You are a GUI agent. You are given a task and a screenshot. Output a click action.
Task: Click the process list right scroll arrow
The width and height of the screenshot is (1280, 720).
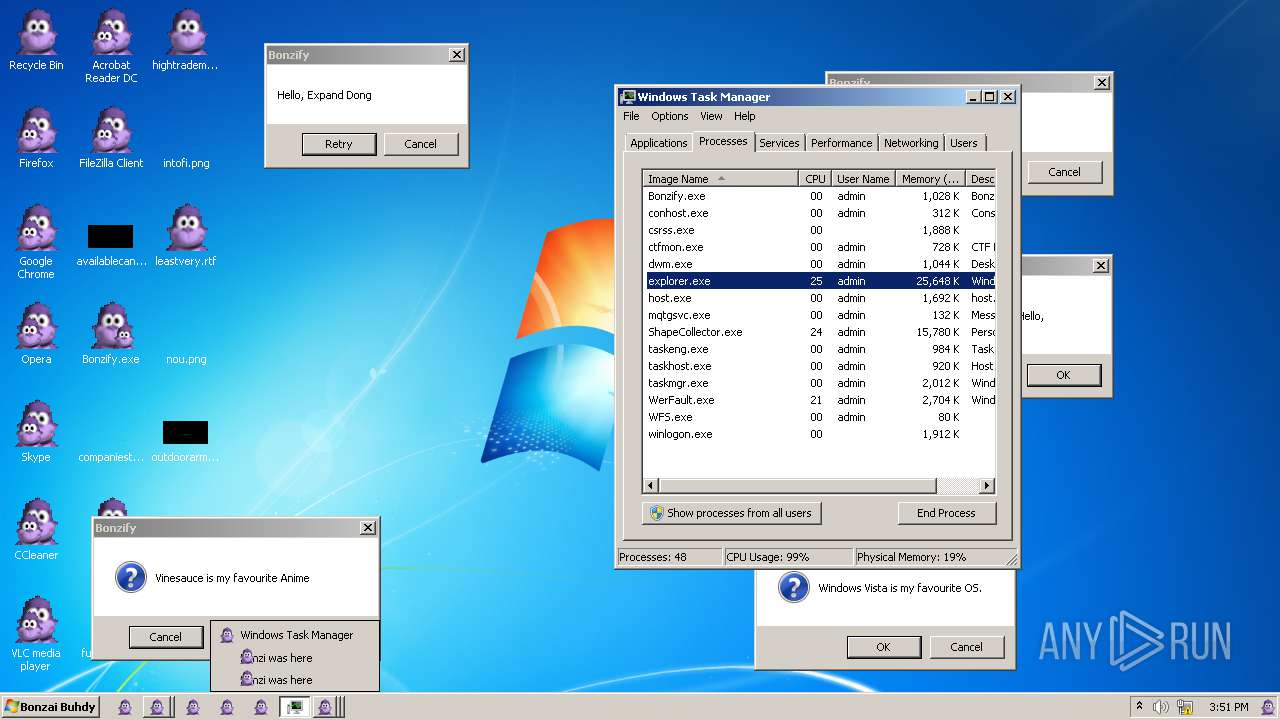[987, 486]
